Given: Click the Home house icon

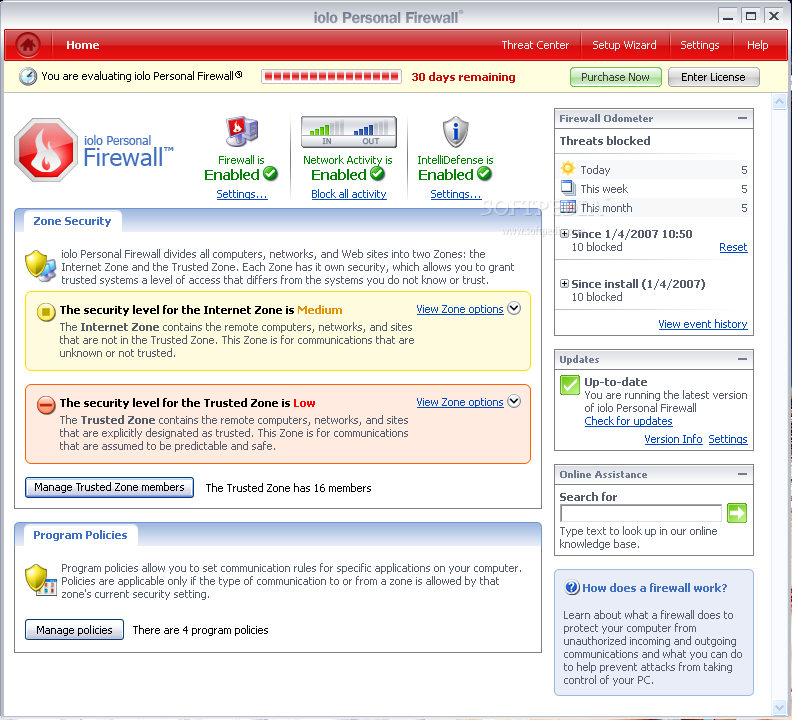Looking at the screenshot, I should [28, 45].
